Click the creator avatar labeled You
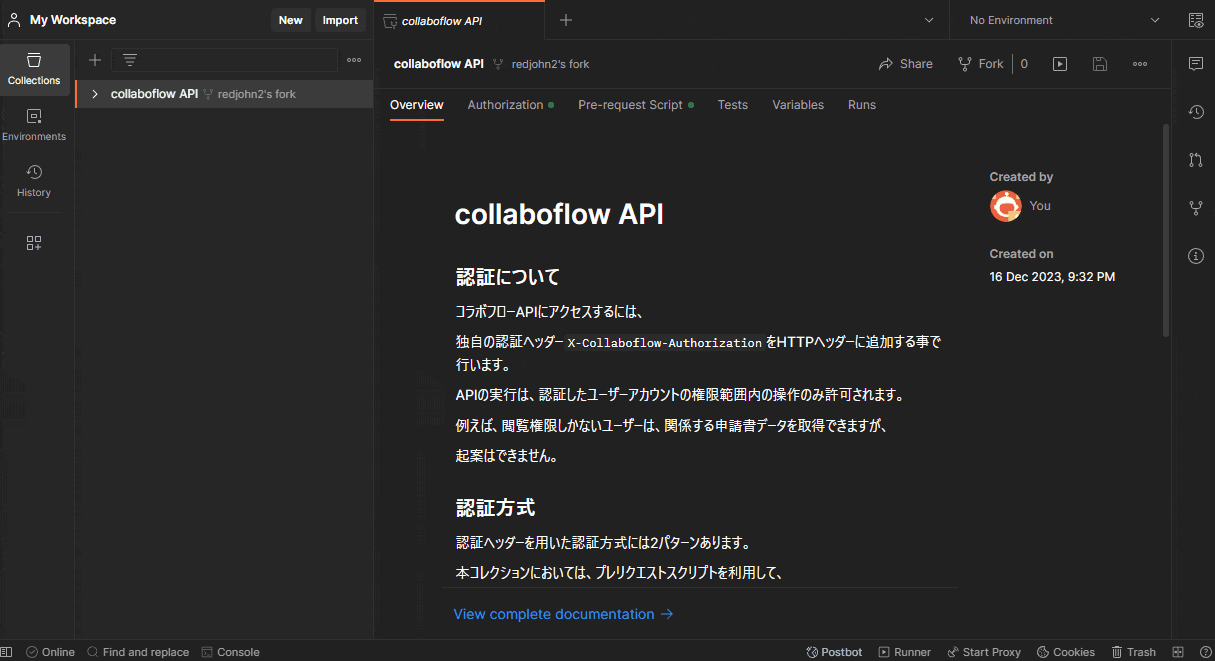This screenshot has width=1215, height=661. pos(1005,206)
